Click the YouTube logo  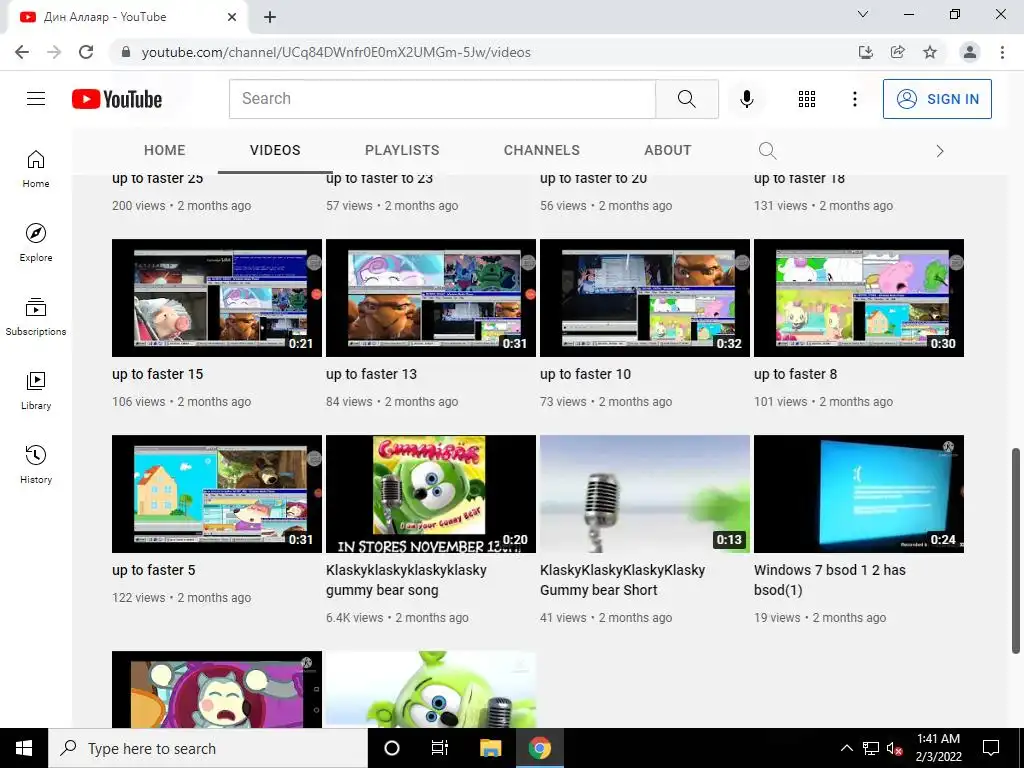click(117, 99)
